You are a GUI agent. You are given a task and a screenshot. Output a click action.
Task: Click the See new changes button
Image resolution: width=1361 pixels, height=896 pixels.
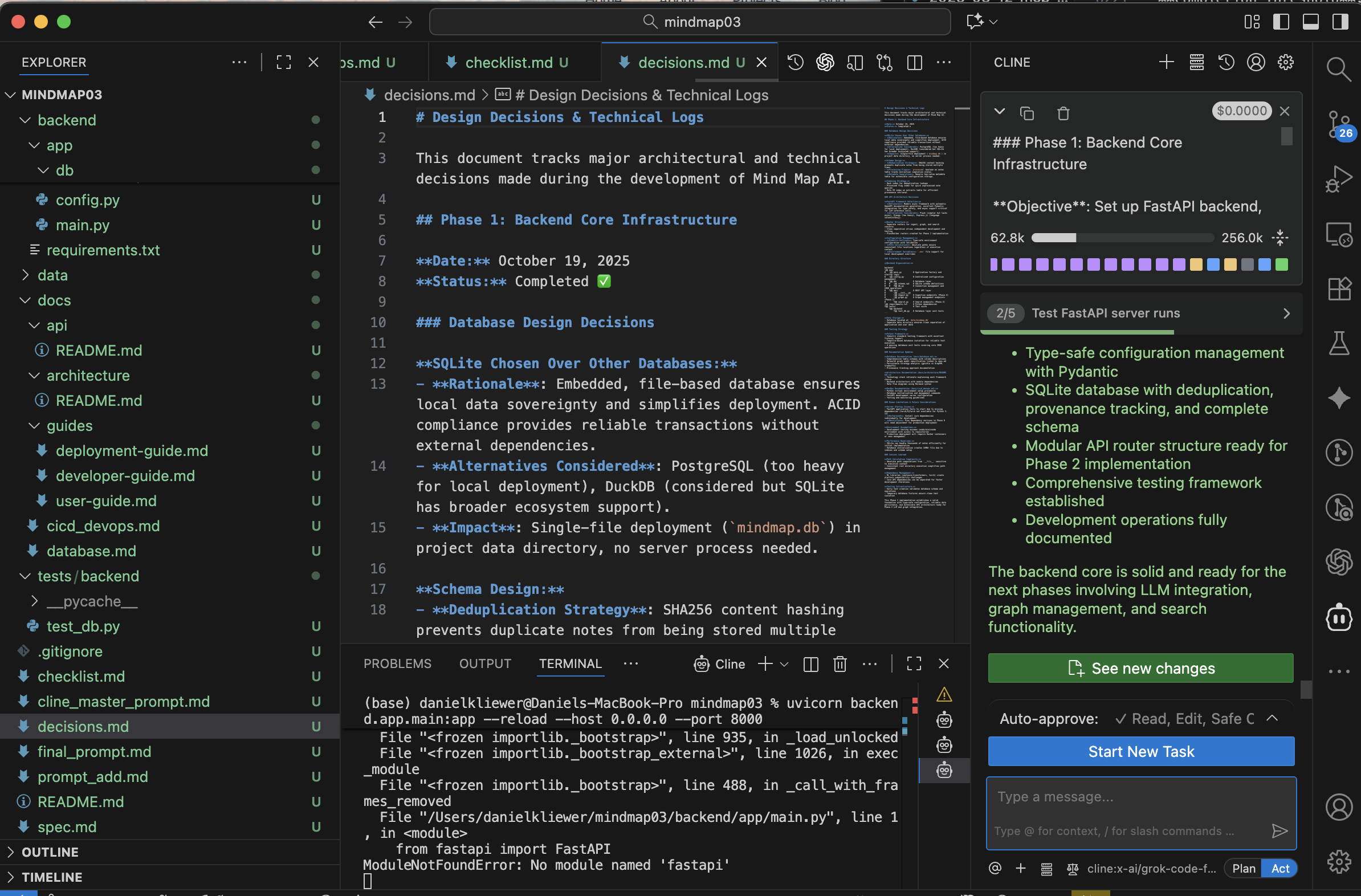pyautogui.click(x=1140, y=668)
